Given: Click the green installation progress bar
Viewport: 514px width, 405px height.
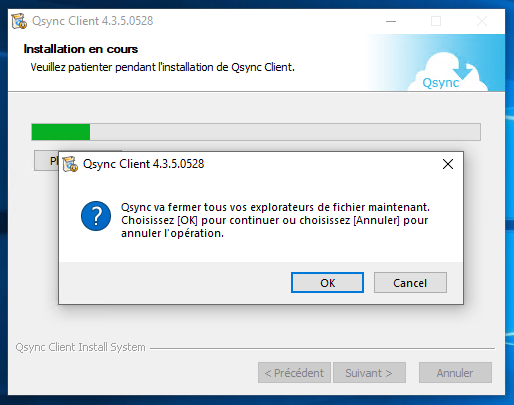Looking at the screenshot, I should [256, 132].
